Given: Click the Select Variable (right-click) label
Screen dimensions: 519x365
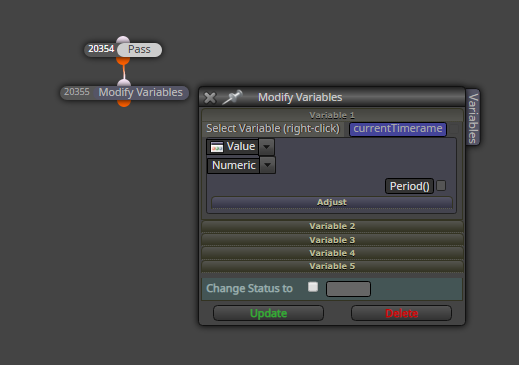Looking at the screenshot, I should click(x=273, y=128).
